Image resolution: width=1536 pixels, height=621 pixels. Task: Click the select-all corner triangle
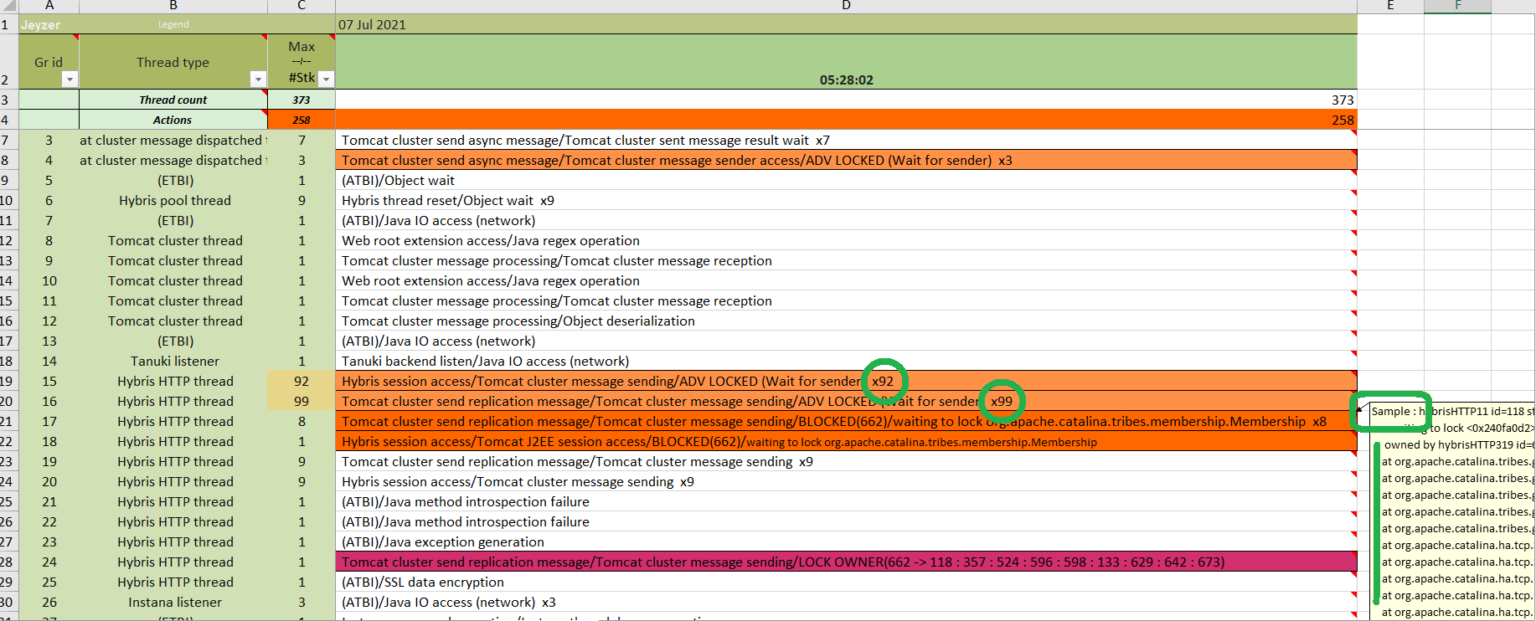[9, 6]
